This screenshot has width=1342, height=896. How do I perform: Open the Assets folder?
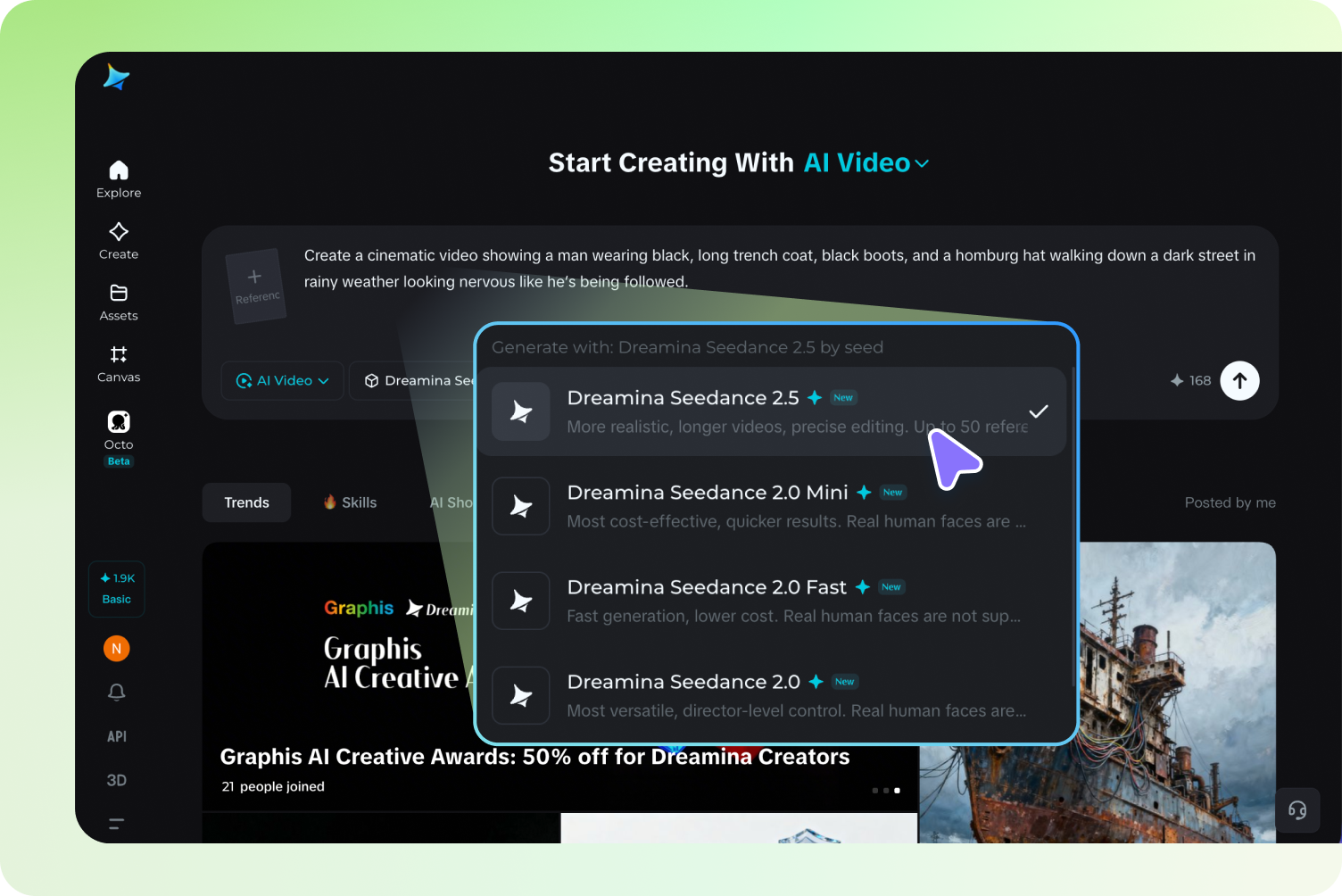click(x=119, y=303)
